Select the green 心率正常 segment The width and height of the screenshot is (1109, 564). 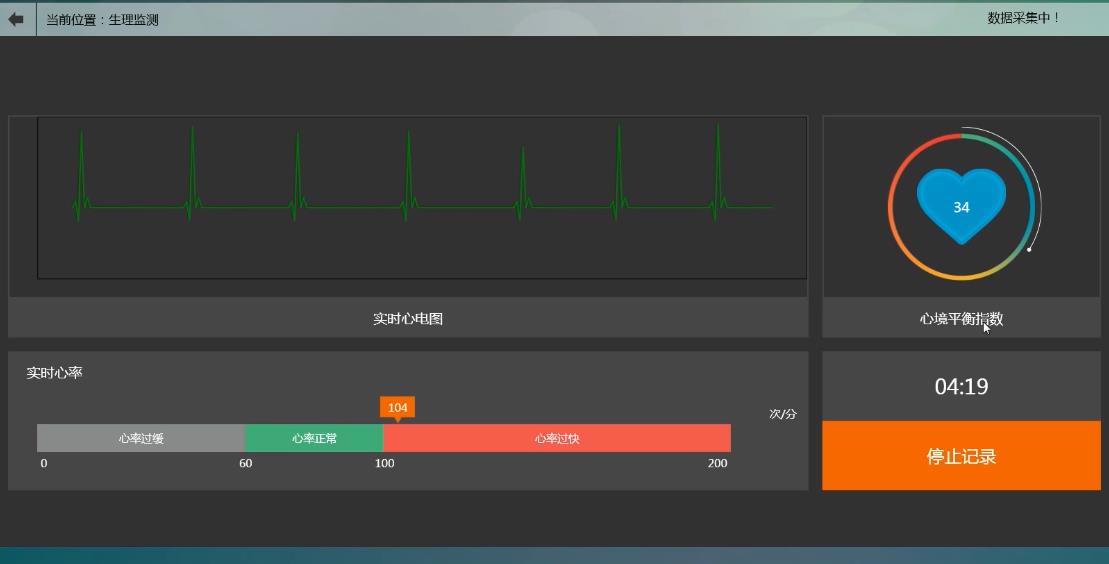click(x=314, y=438)
